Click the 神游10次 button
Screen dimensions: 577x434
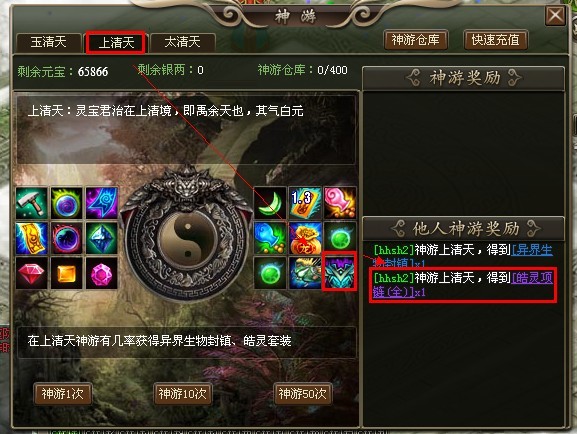[x=183, y=394]
